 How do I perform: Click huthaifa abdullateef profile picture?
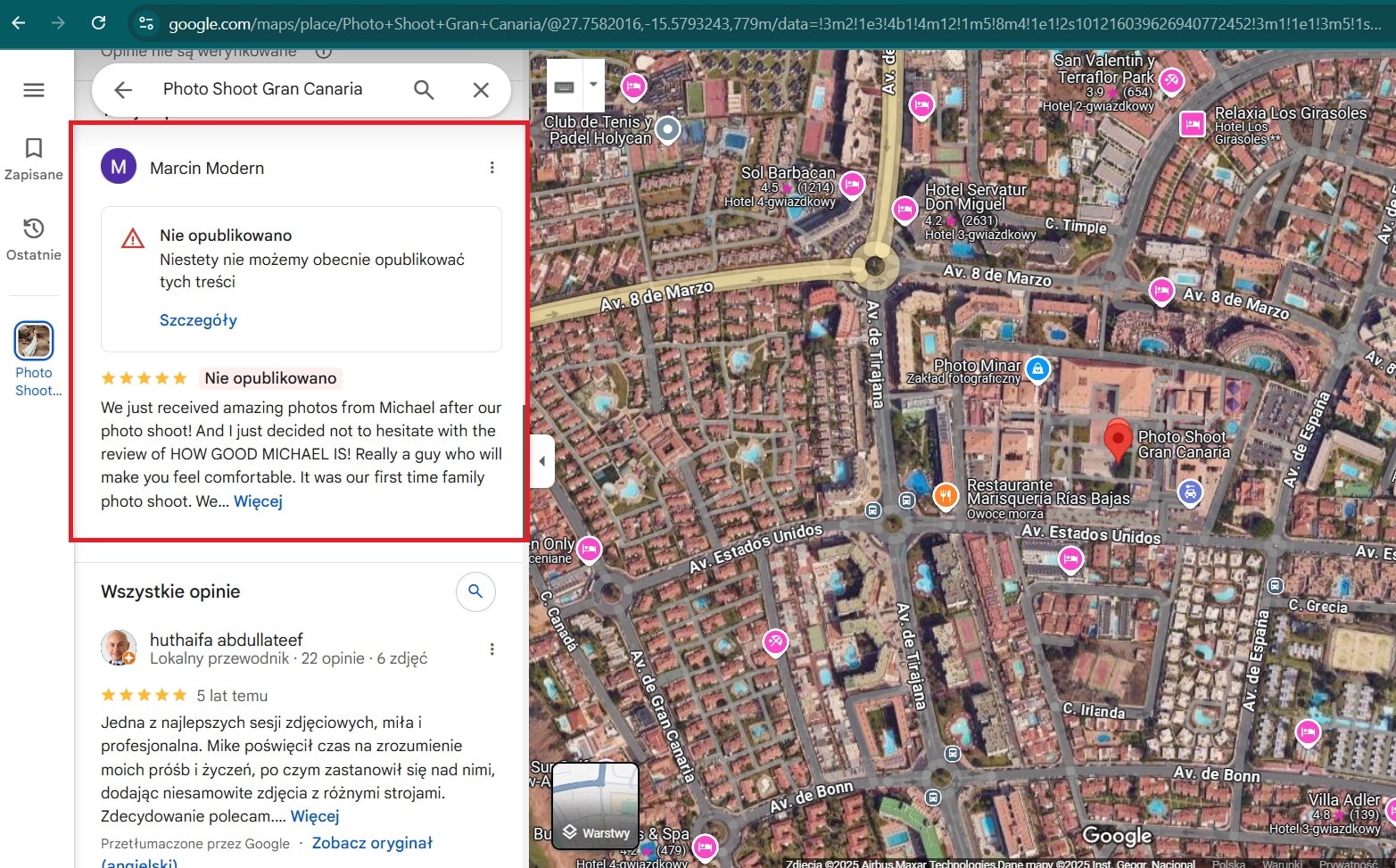[119, 648]
